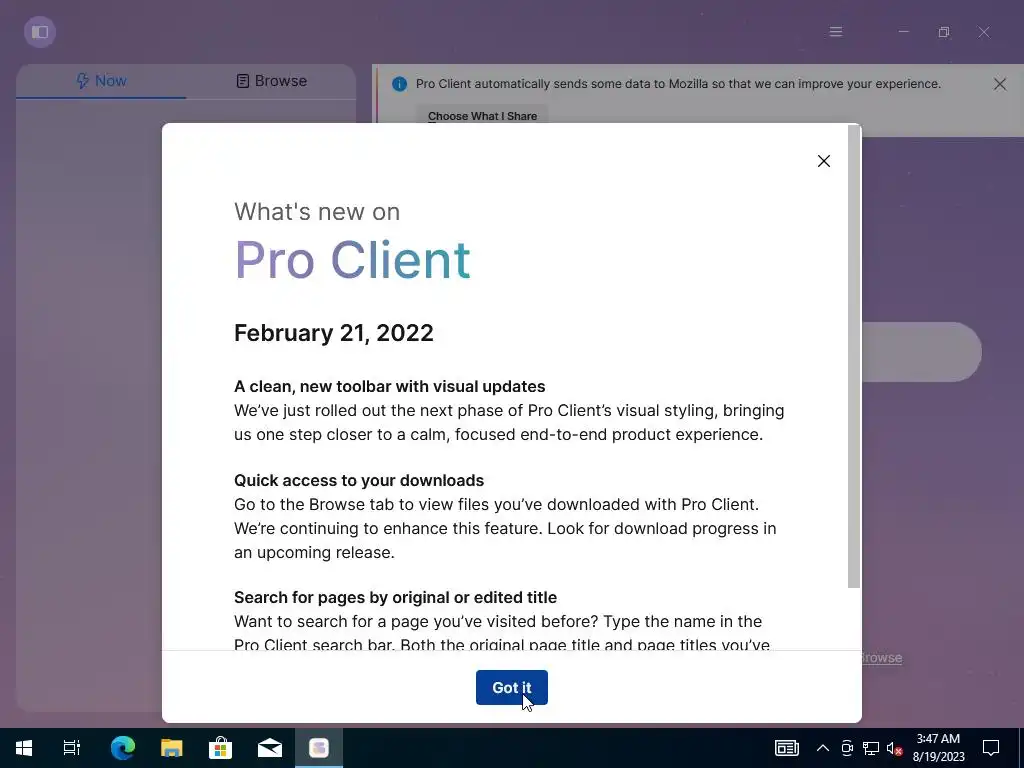
Task: Open the Action Center notifications icon
Action: pyautogui.click(x=991, y=748)
